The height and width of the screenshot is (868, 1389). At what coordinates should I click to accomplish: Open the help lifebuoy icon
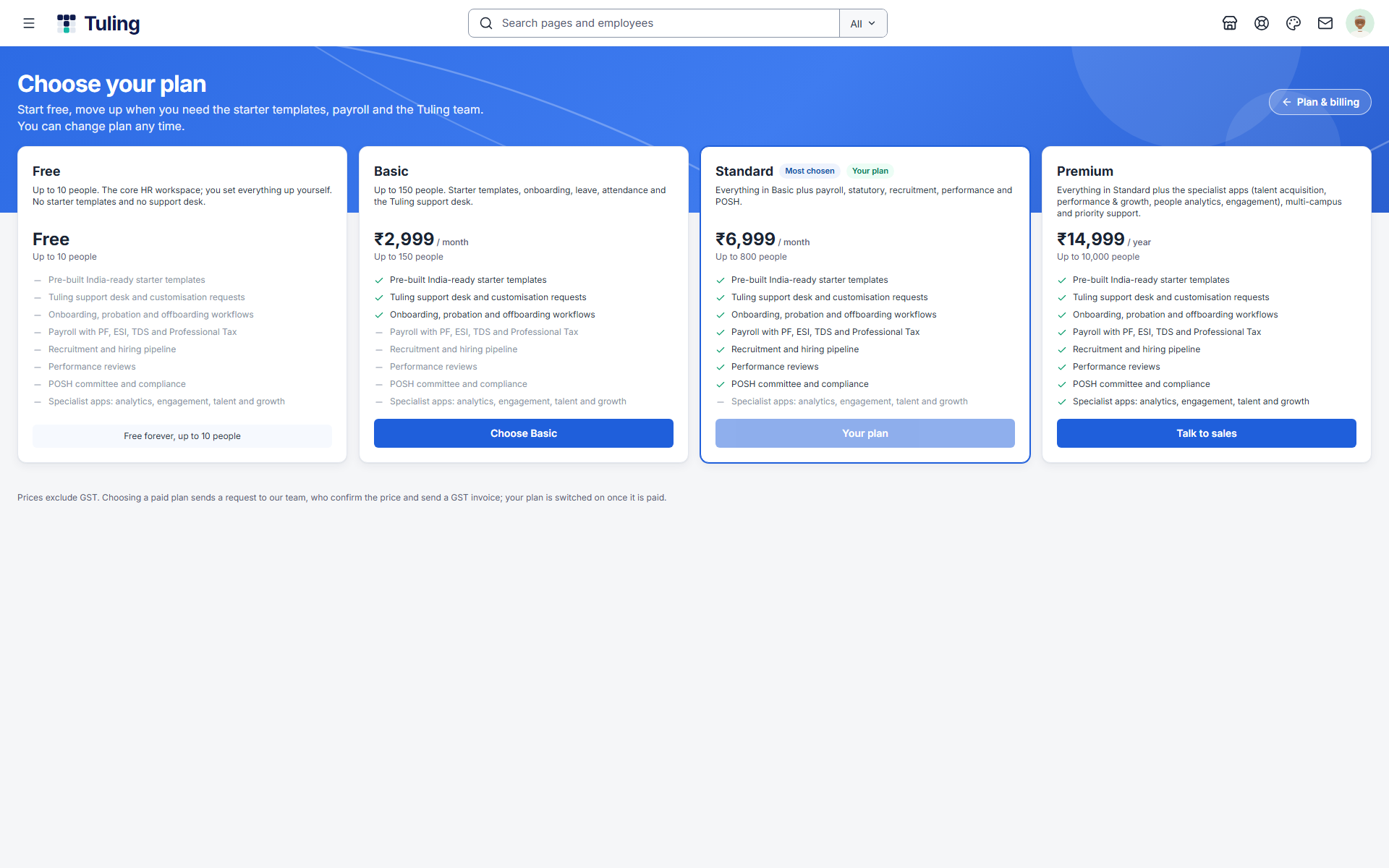[1262, 23]
